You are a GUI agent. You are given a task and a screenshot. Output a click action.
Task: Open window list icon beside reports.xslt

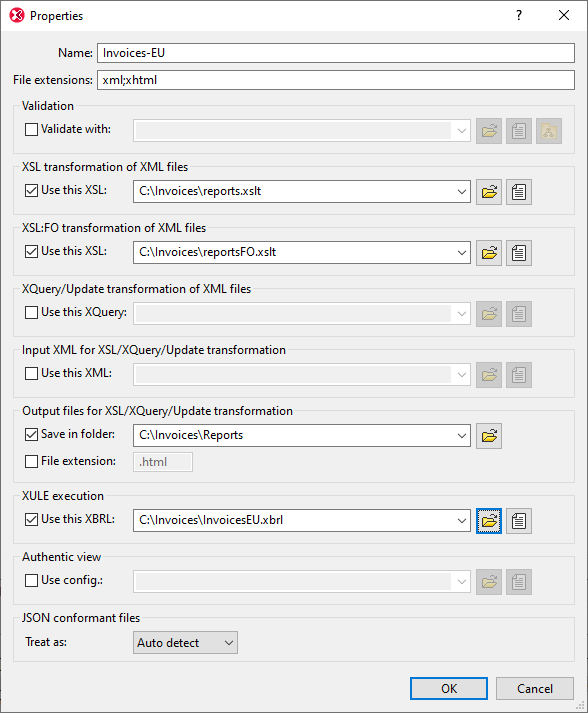(x=519, y=192)
